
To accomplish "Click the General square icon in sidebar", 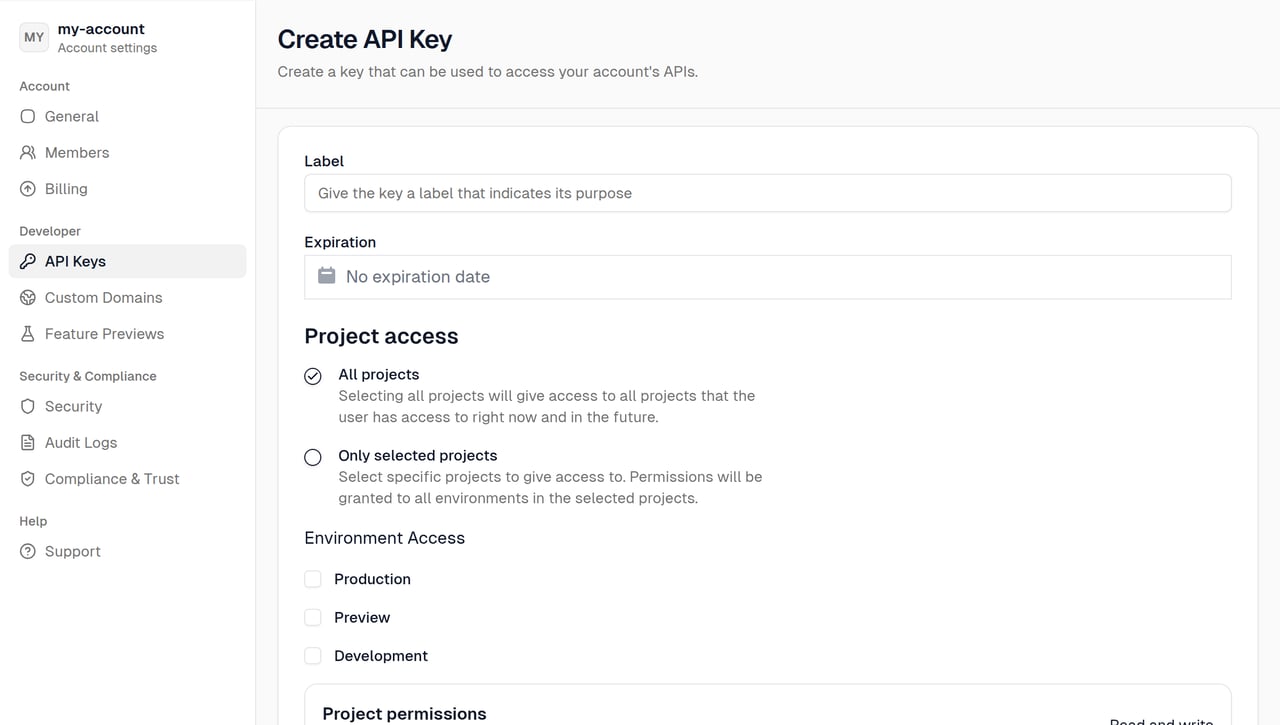I will [28, 116].
